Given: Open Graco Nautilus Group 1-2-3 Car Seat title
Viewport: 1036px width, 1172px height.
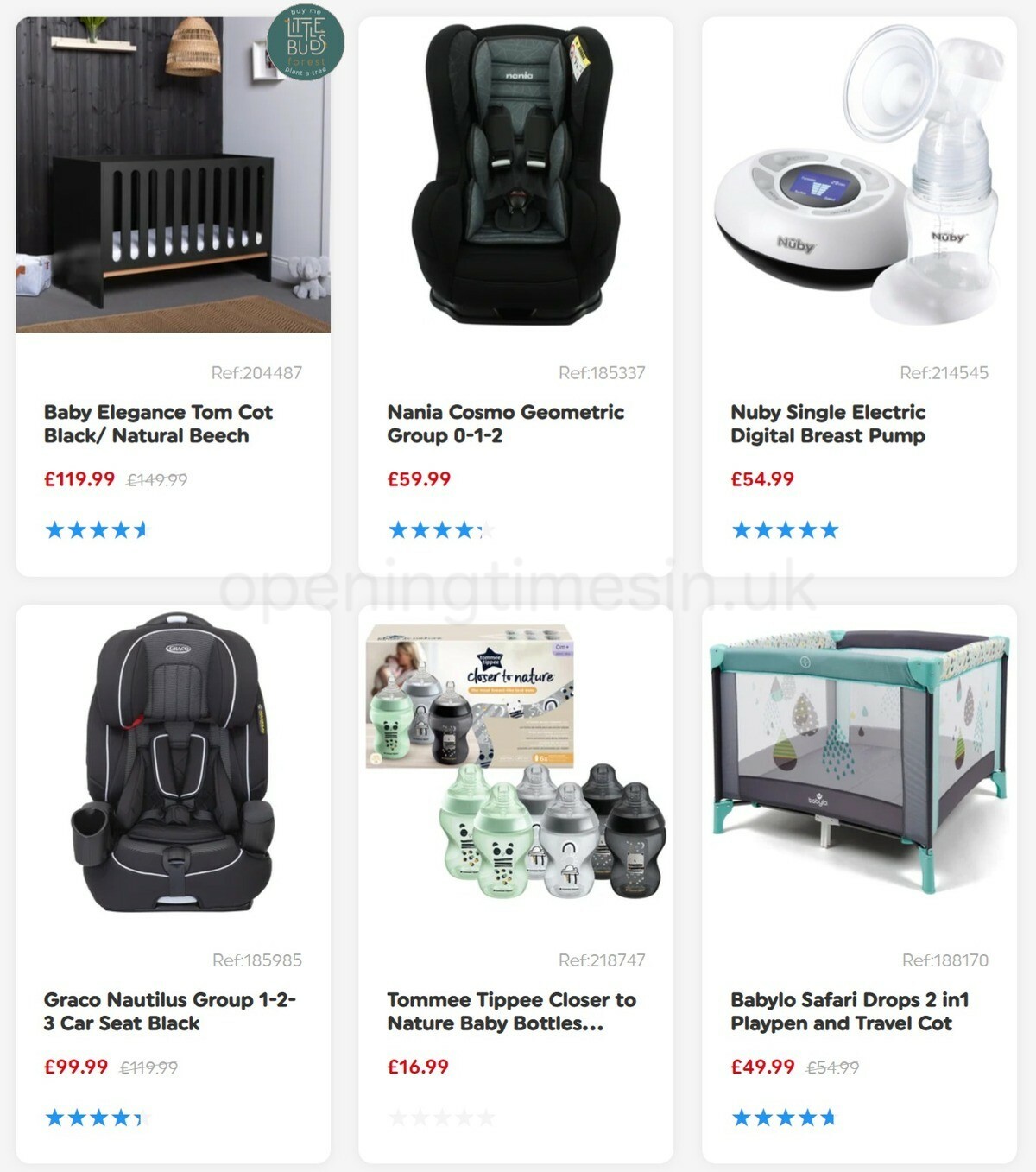Looking at the screenshot, I should (x=169, y=1011).
